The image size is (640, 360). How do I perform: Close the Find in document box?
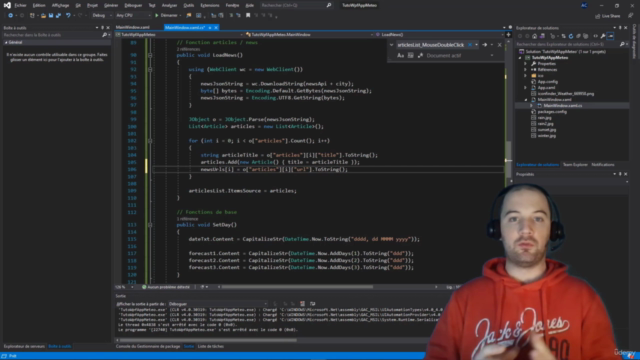499,45
